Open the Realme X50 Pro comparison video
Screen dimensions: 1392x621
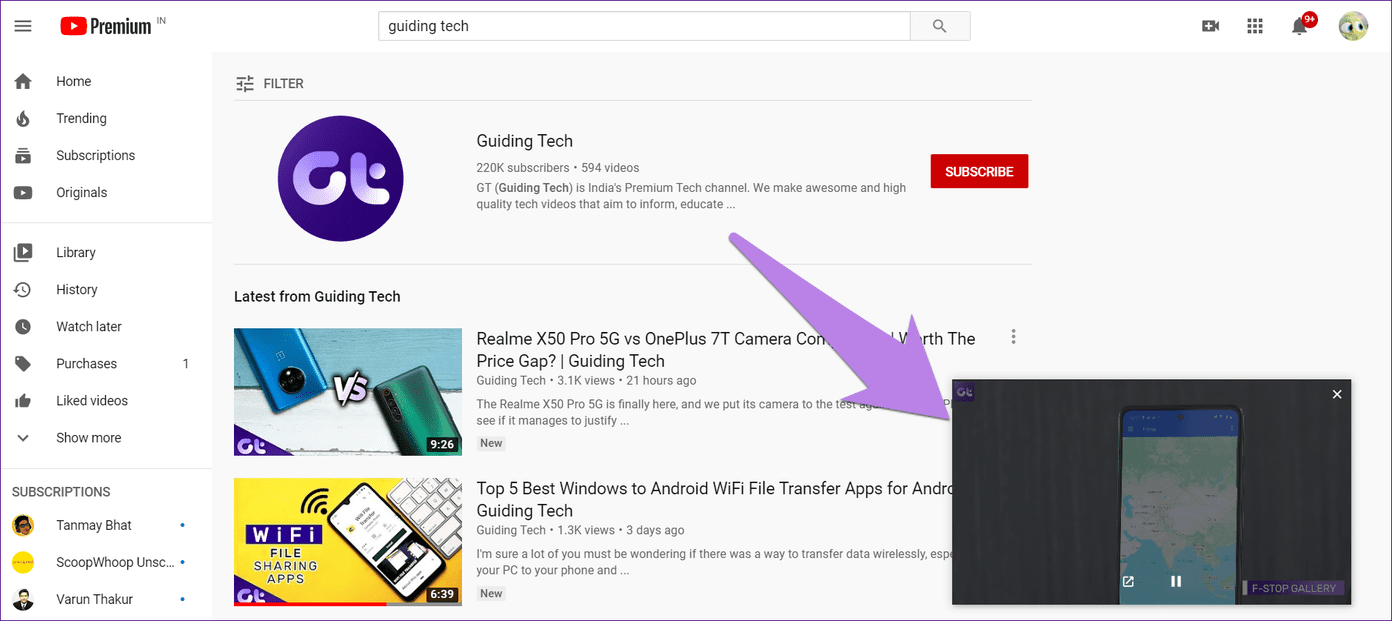[x=347, y=392]
